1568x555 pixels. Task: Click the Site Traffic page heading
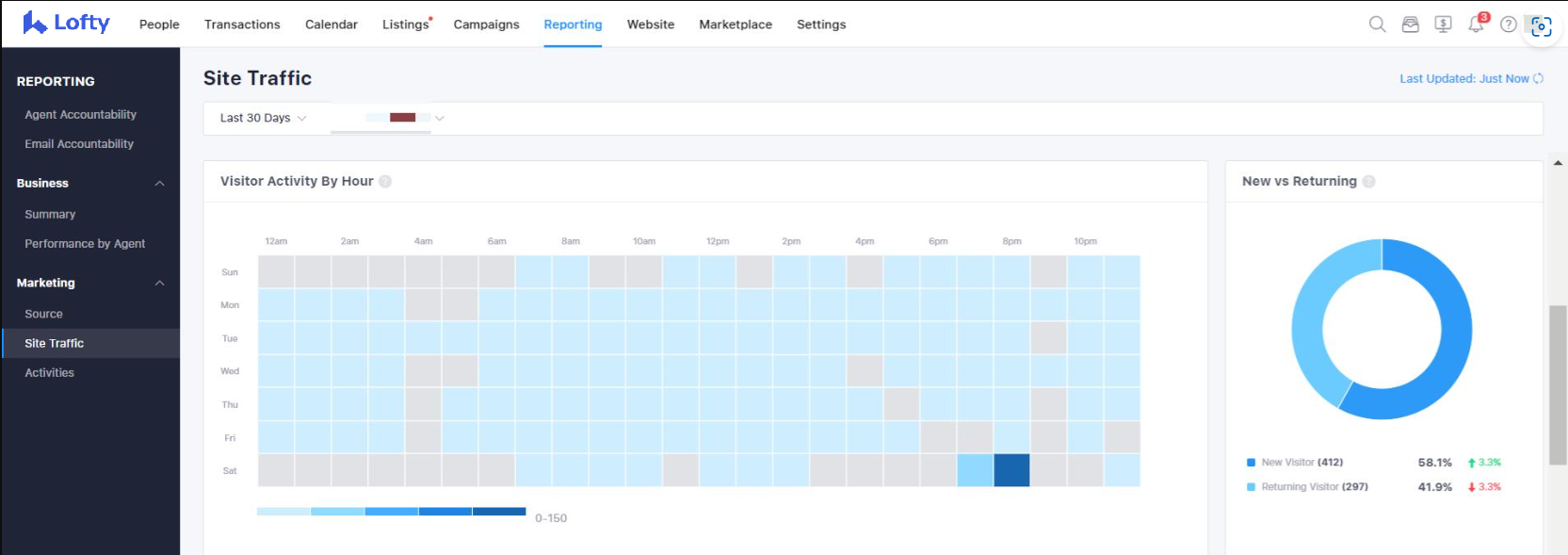pos(257,78)
